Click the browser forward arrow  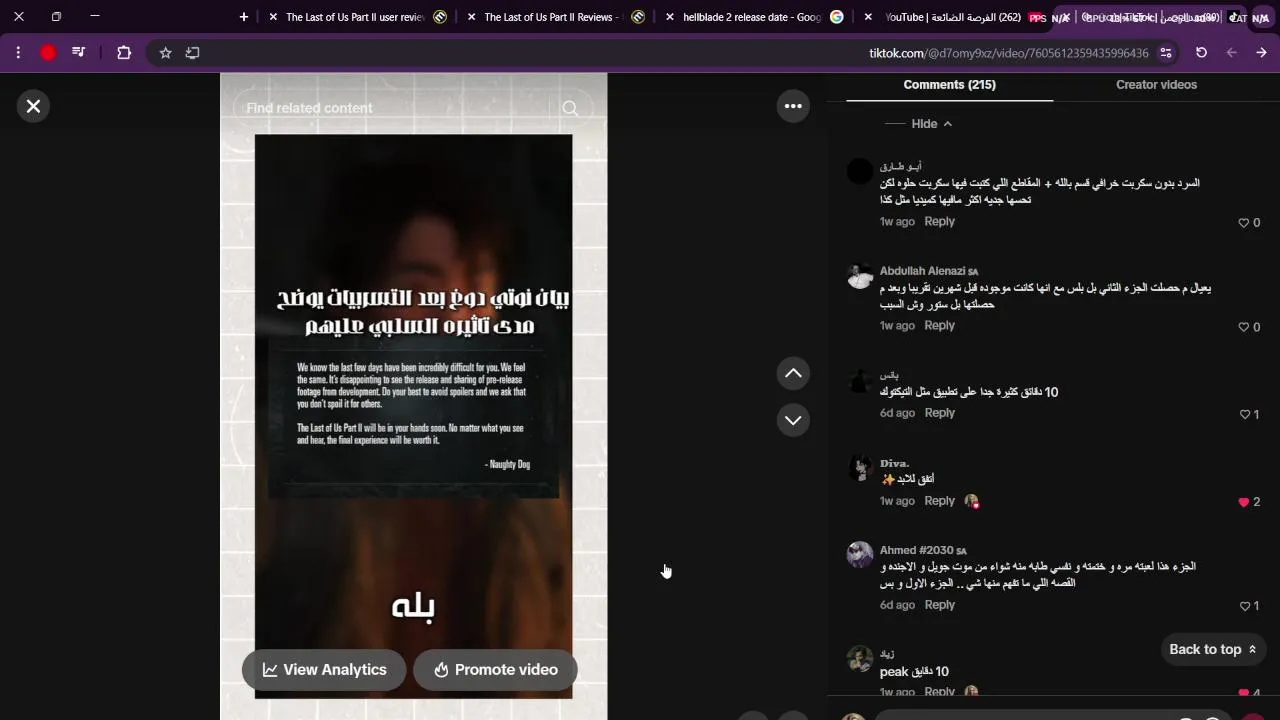[1261, 53]
